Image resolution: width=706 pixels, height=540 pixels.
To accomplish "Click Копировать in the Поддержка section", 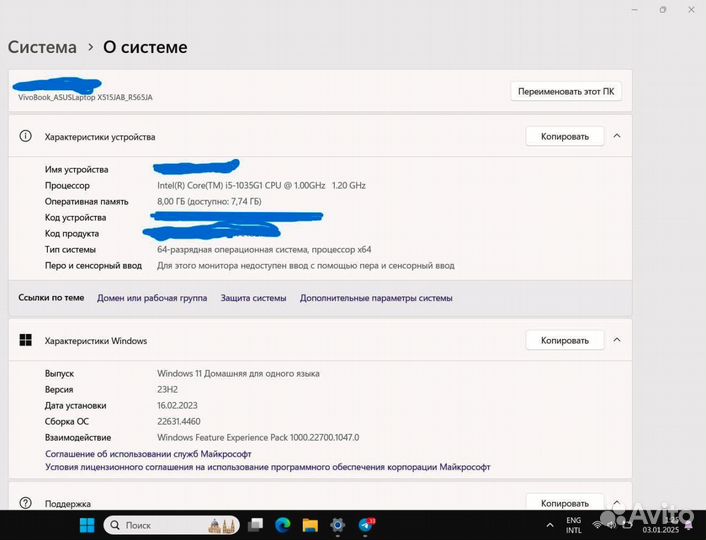I will (x=565, y=503).
